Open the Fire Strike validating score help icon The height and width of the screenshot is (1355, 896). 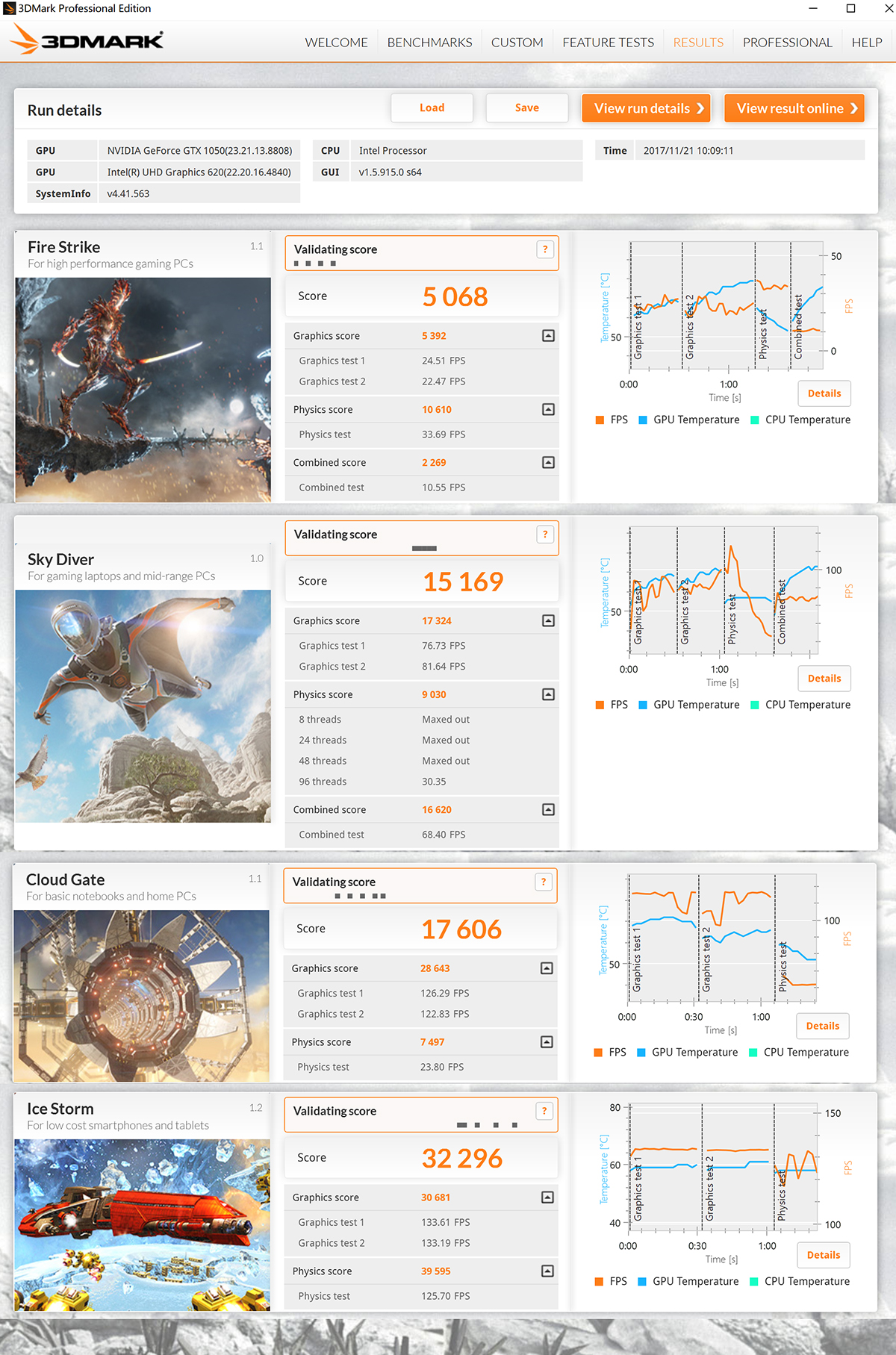tap(545, 249)
